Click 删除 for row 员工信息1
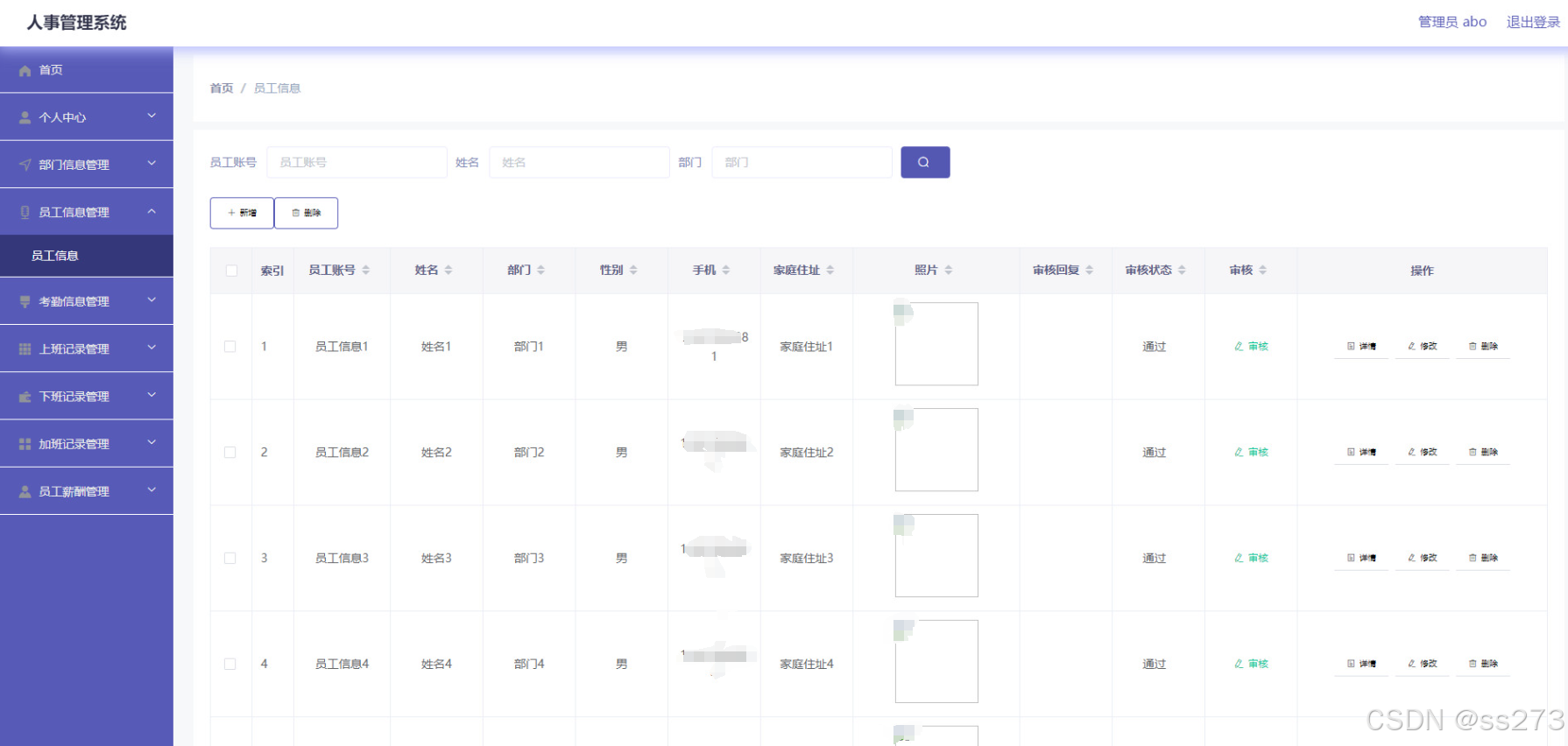 tap(1483, 347)
